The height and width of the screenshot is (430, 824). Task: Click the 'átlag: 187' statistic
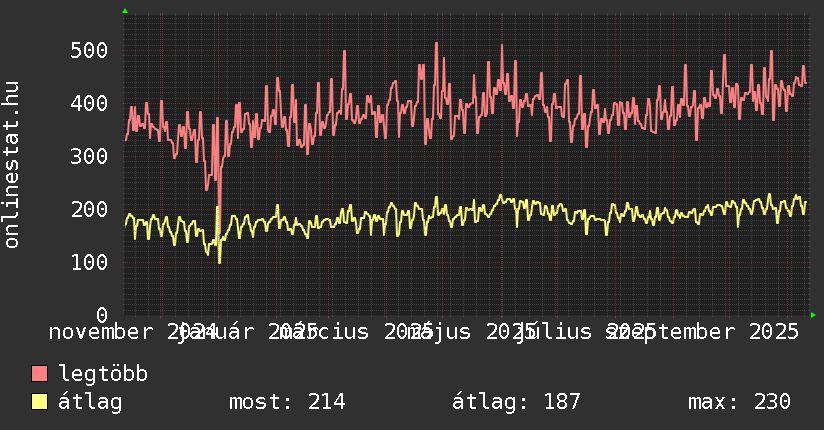[x=516, y=402]
